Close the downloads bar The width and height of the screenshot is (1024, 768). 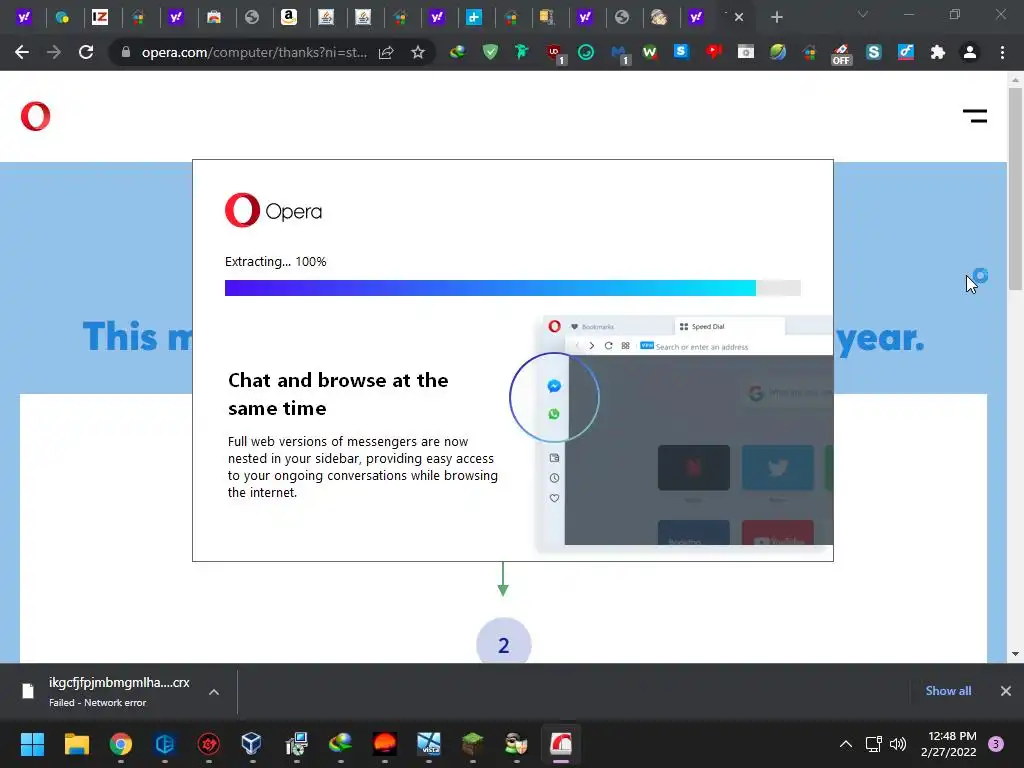coord(1006,691)
